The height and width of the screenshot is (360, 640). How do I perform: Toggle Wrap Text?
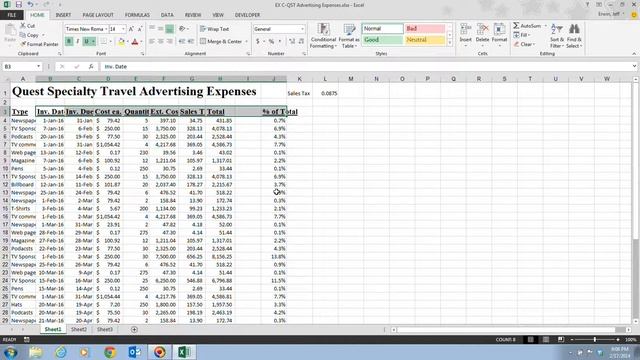pyautogui.click(x=214, y=29)
